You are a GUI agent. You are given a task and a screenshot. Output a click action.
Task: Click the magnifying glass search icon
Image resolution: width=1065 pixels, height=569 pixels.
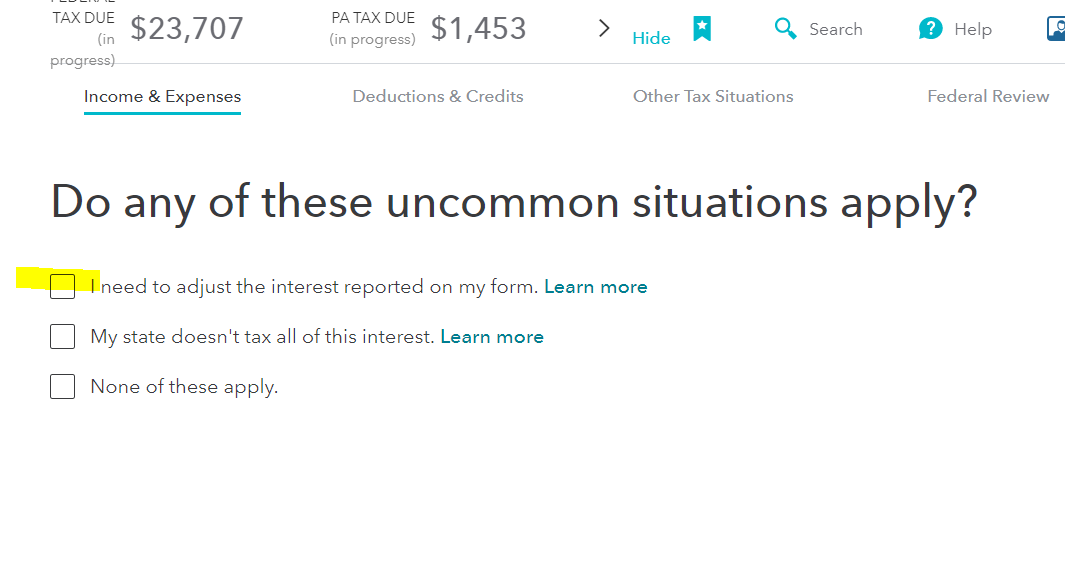tap(785, 29)
